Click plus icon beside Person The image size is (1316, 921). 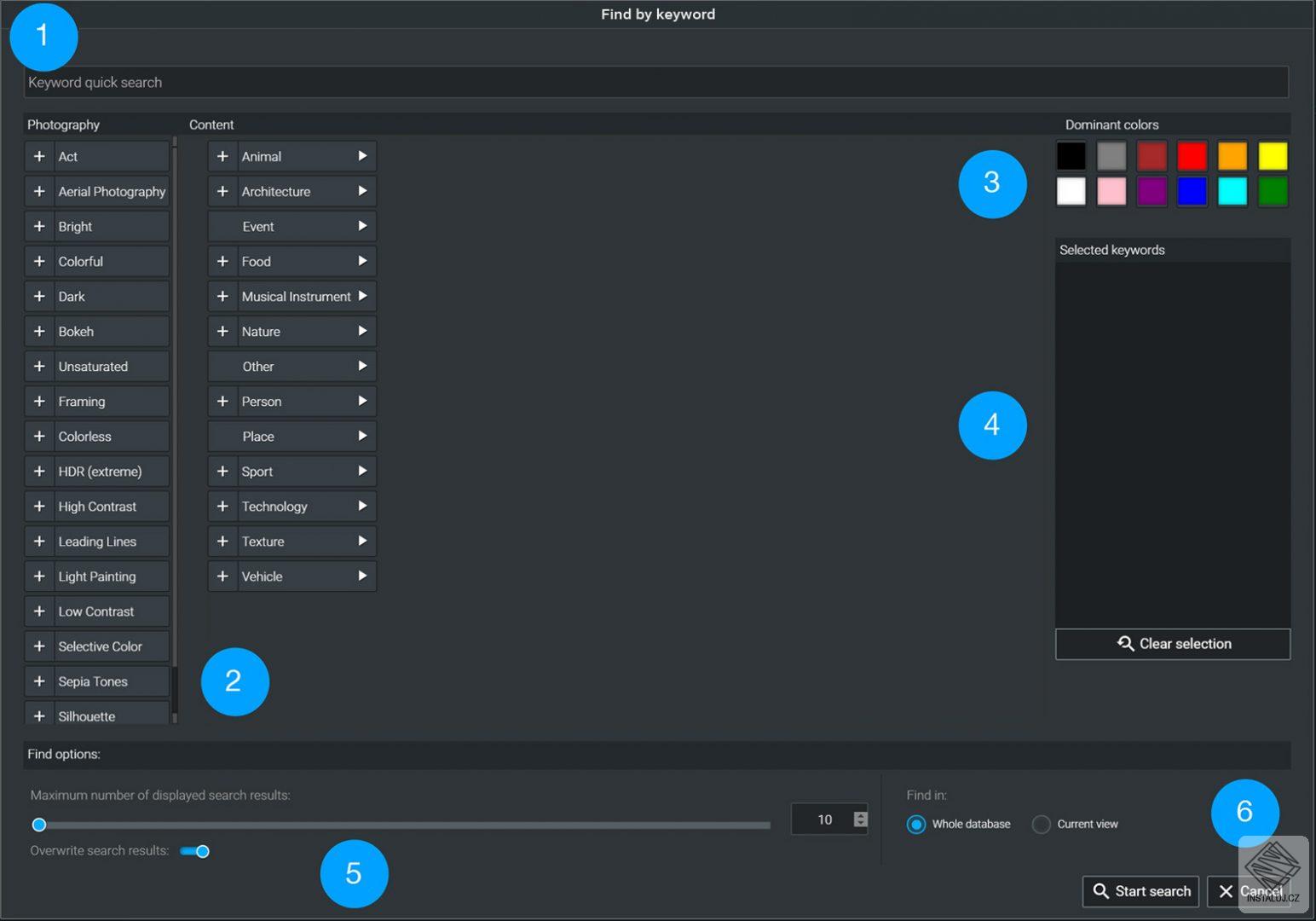coord(222,401)
